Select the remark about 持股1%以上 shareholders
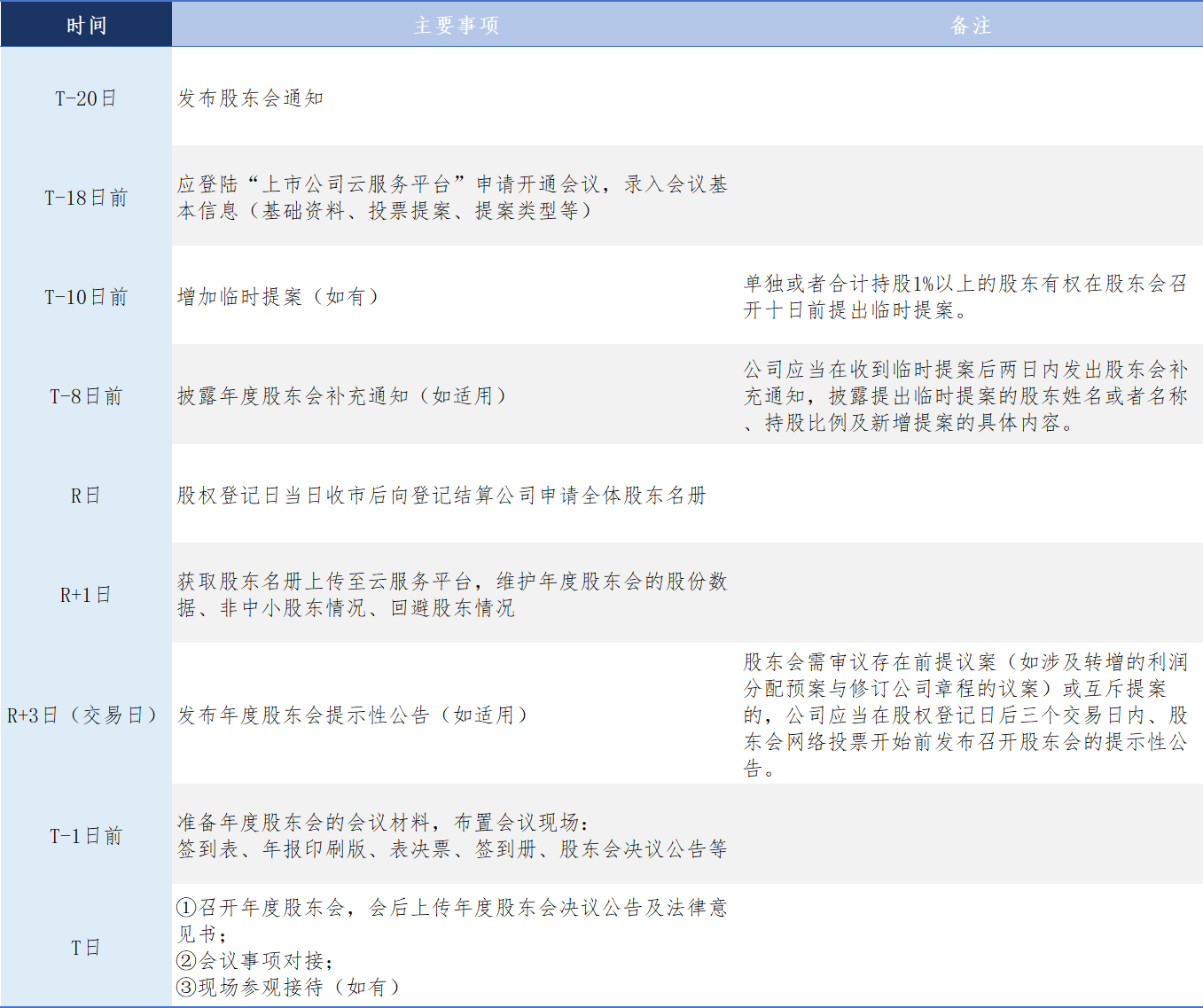 click(x=965, y=297)
